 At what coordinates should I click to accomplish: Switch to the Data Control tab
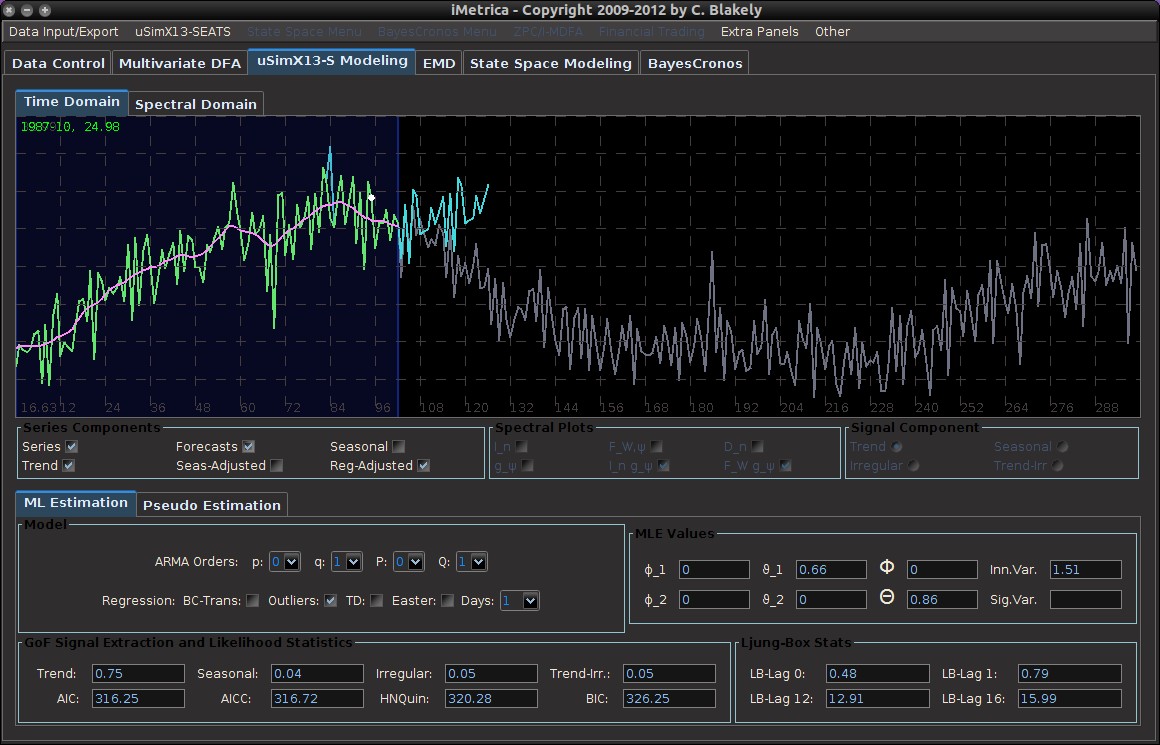click(x=57, y=62)
